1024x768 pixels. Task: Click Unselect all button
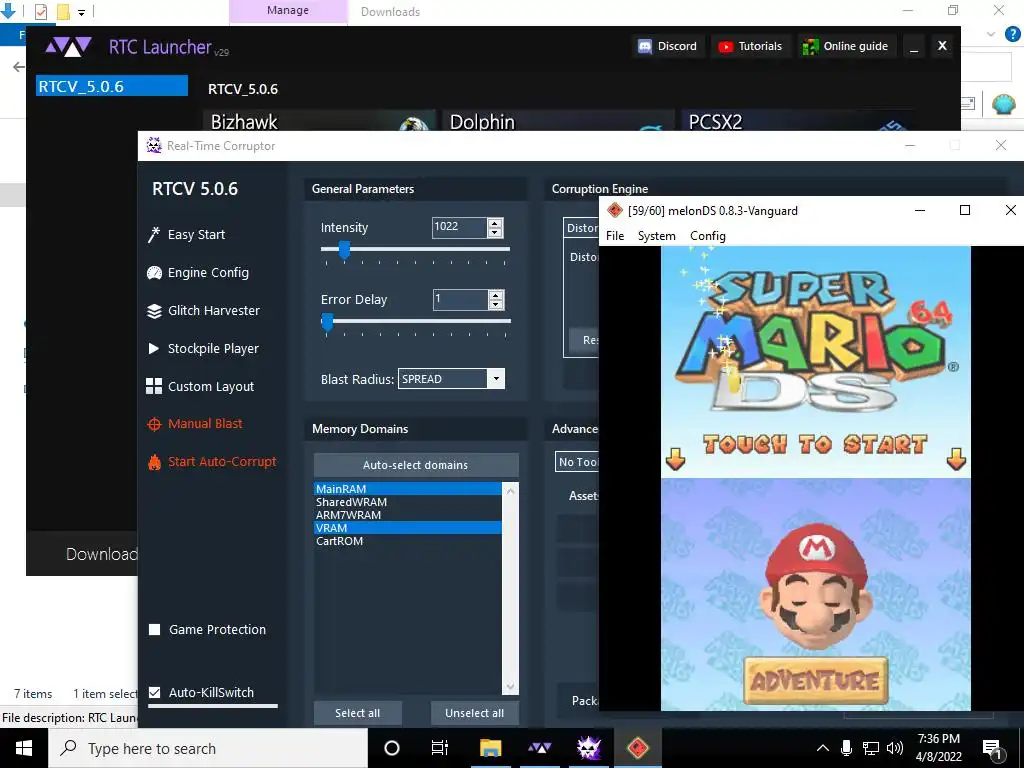coord(474,713)
